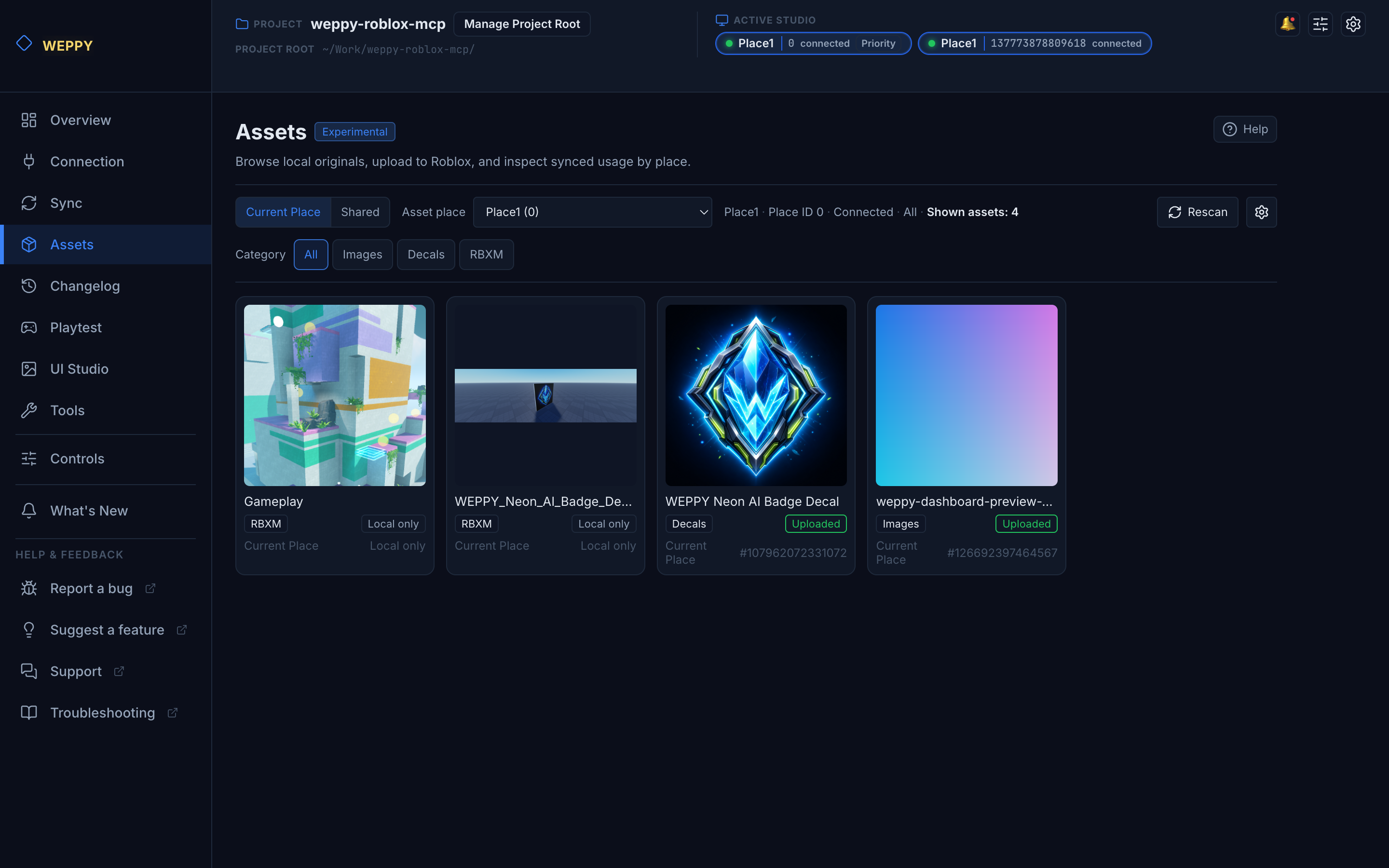This screenshot has width=1389, height=868.
Task: Click Shown assets: 4 status text
Action: pos(972,212)
